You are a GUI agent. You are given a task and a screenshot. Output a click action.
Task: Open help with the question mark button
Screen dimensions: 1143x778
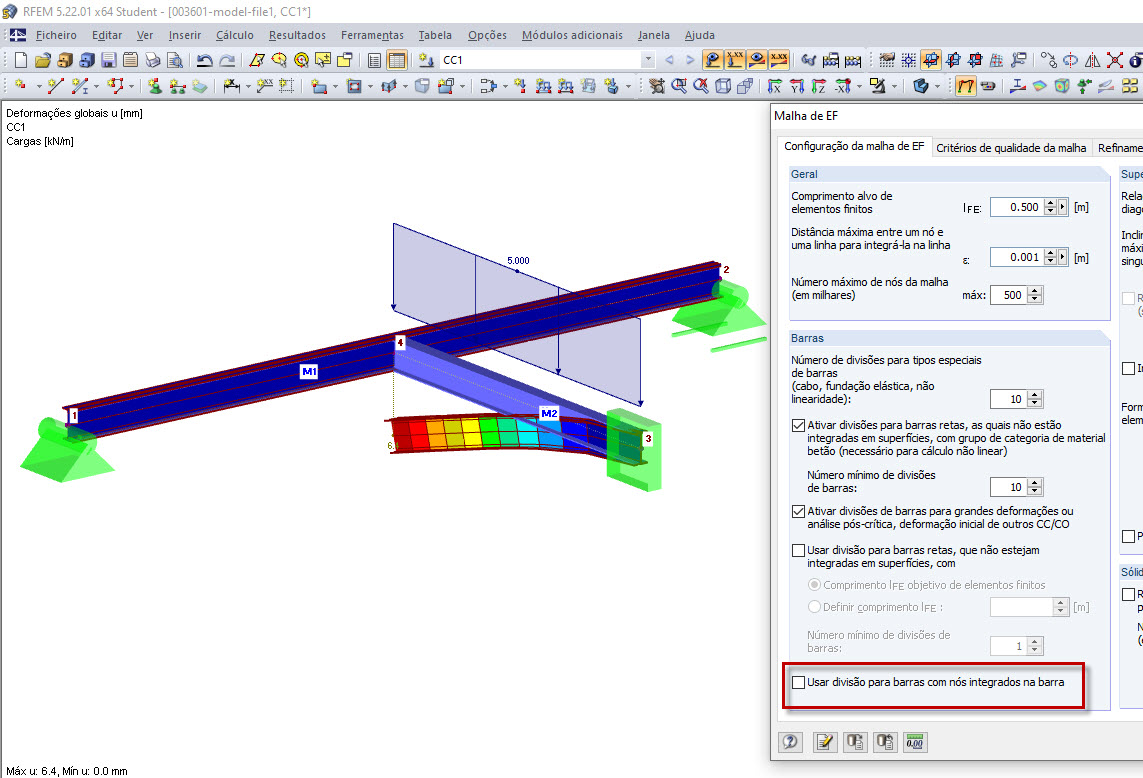[790, 742]
